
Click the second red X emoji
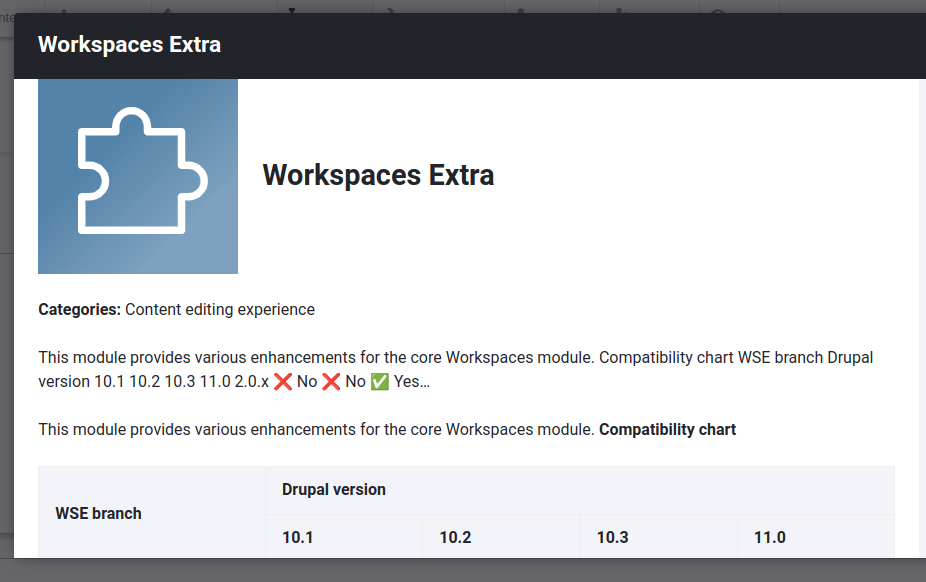point(332,382)
